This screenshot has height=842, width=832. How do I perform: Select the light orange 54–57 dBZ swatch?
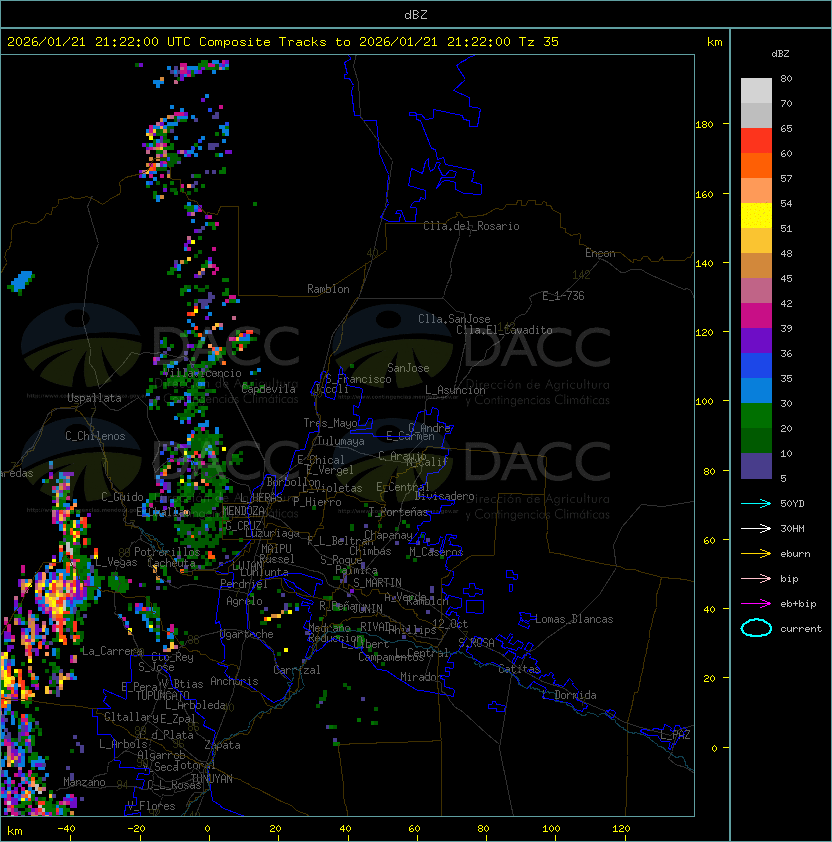coord(756,191)
